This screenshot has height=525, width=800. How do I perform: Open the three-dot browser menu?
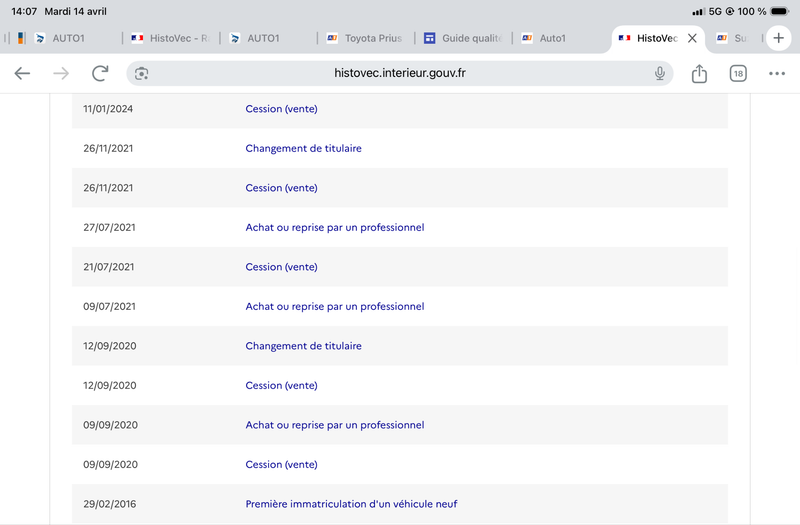(777, 73)
